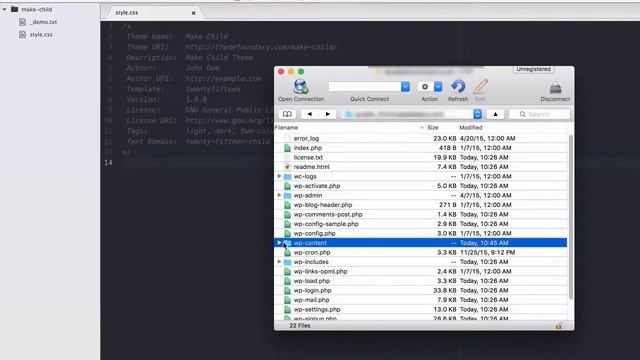Open _demo.txt in the editor sidebar
The width and height of the screenshot is (640, 360).
(43, 22)
